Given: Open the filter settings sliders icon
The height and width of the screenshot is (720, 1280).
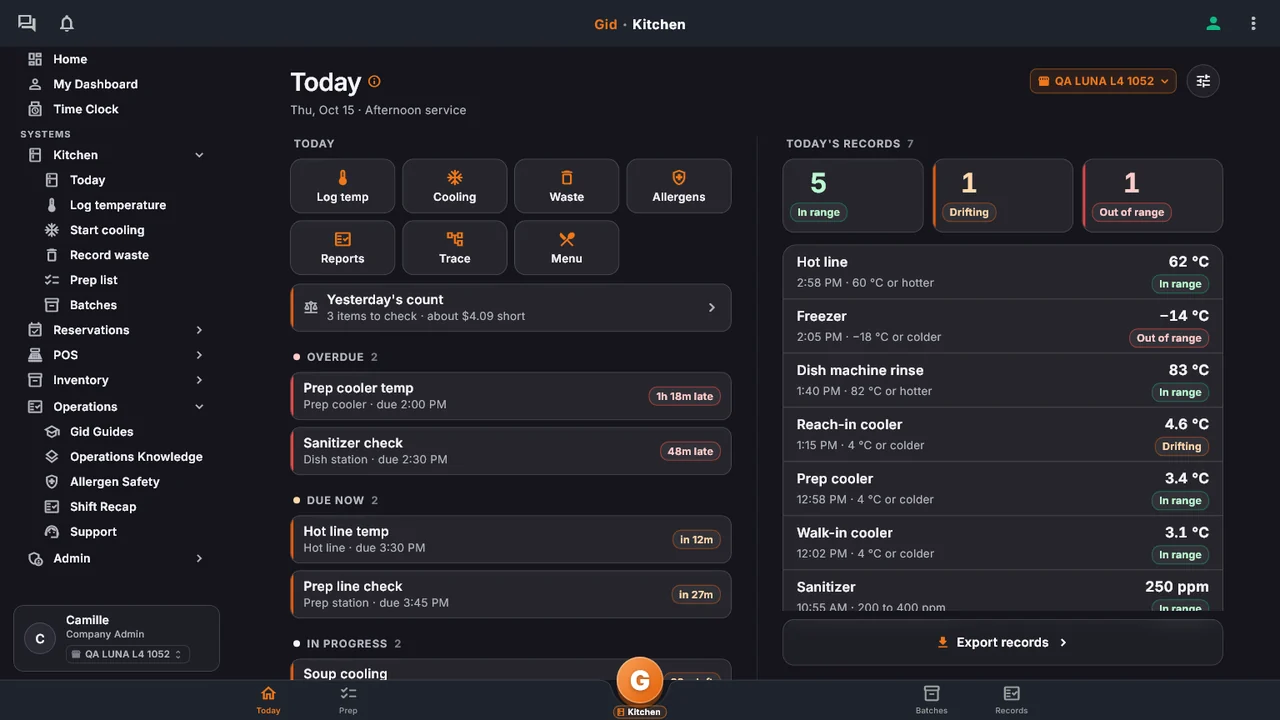Looking at the screenshot, I should (x=1203, y=81).
